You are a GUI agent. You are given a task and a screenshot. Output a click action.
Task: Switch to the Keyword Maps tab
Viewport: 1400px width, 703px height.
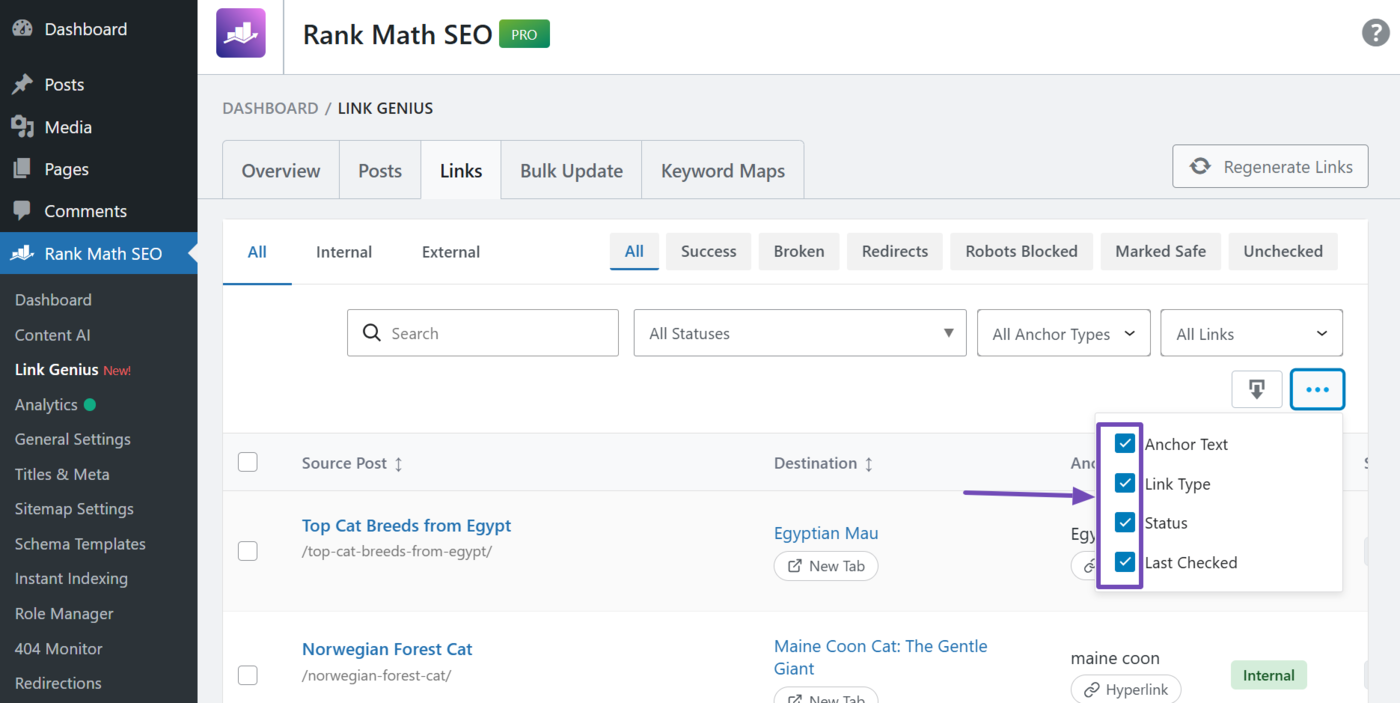coord(722,171)
